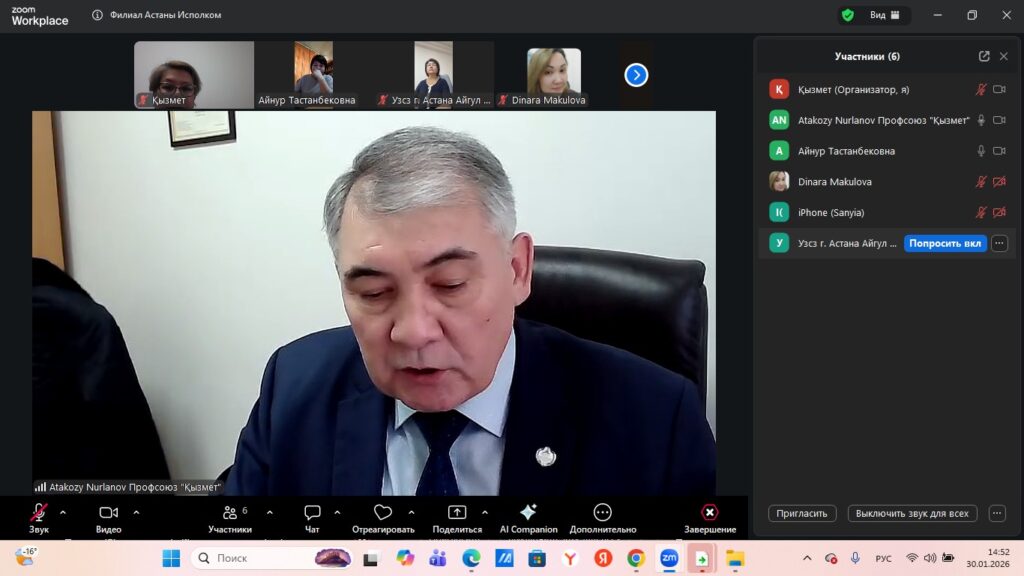Open the Chat panel icon
This screenshot has width=1024, height=576.
point(312,513)
